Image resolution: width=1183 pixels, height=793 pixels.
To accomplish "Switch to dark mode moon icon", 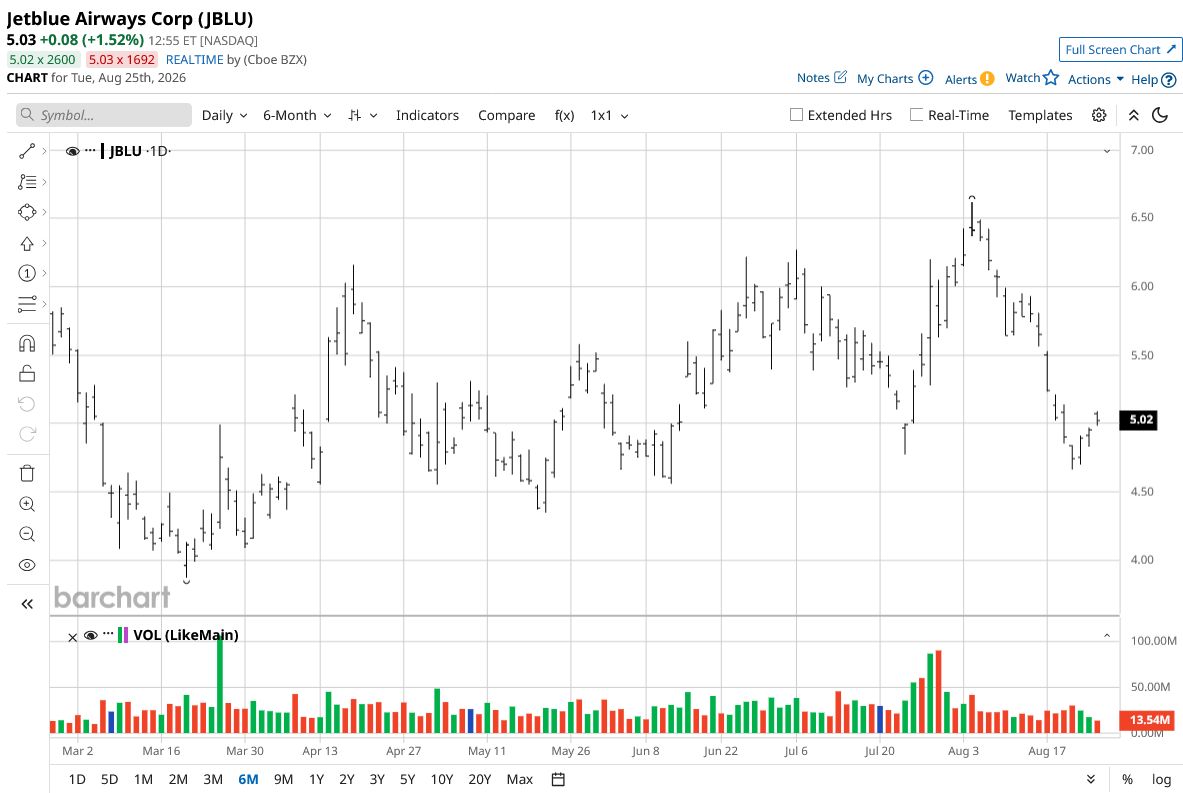I will [x=1160, y=115].
